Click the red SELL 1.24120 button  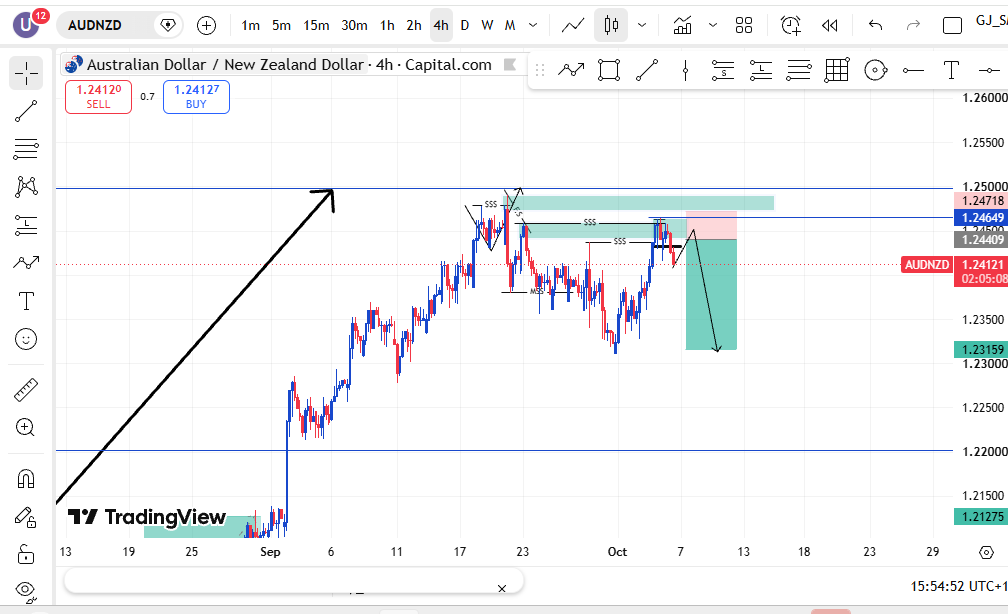(x=98, y=96)
